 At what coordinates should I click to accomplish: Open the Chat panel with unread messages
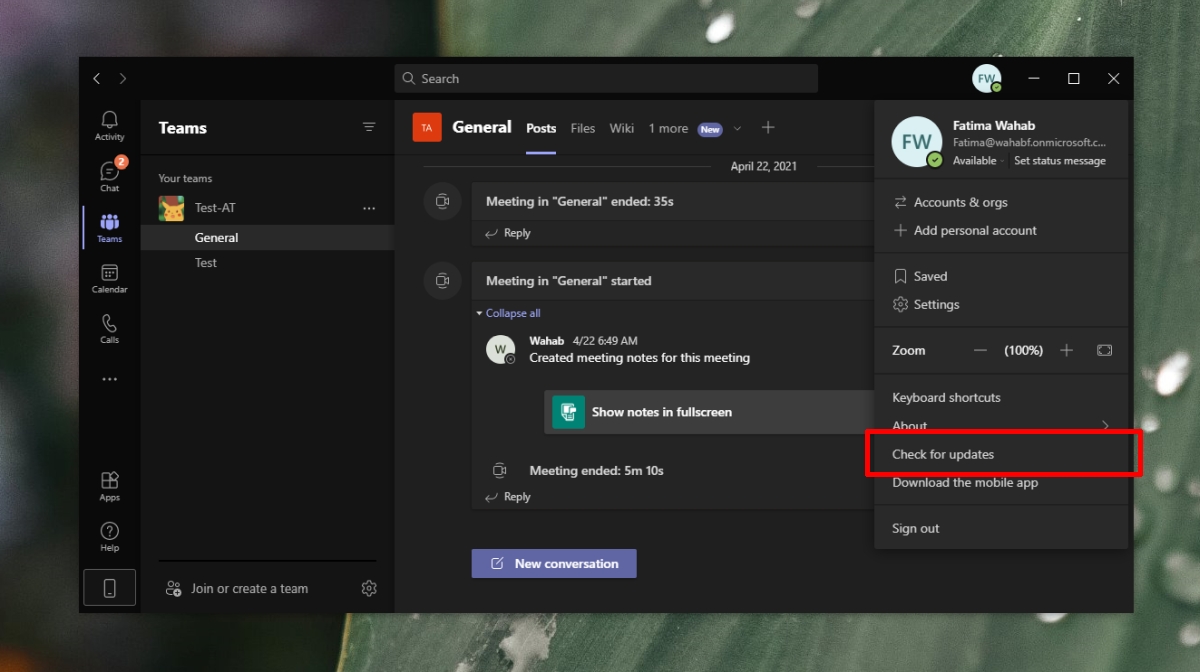pyautogui.click(x=109, y=175)
